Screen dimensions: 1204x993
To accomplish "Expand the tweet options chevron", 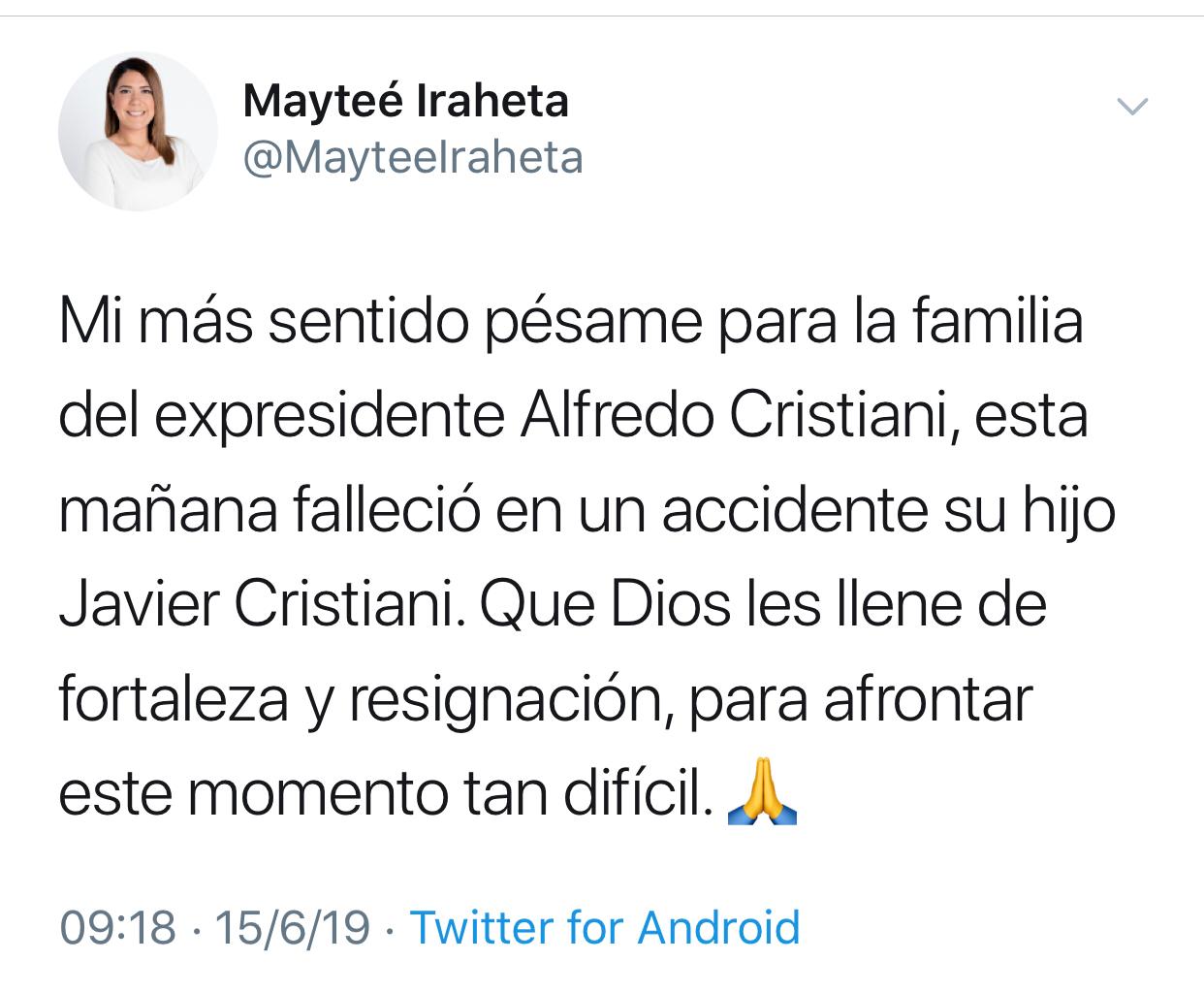I will click(1132, 106).
